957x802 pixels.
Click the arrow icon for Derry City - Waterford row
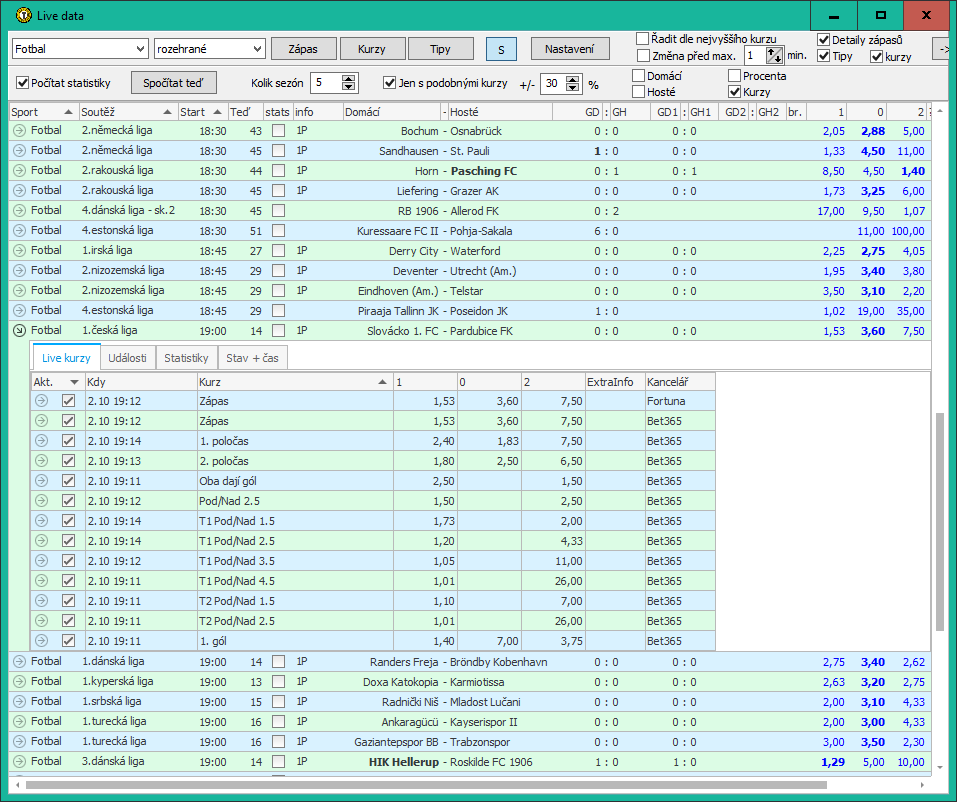coord(20,251)
